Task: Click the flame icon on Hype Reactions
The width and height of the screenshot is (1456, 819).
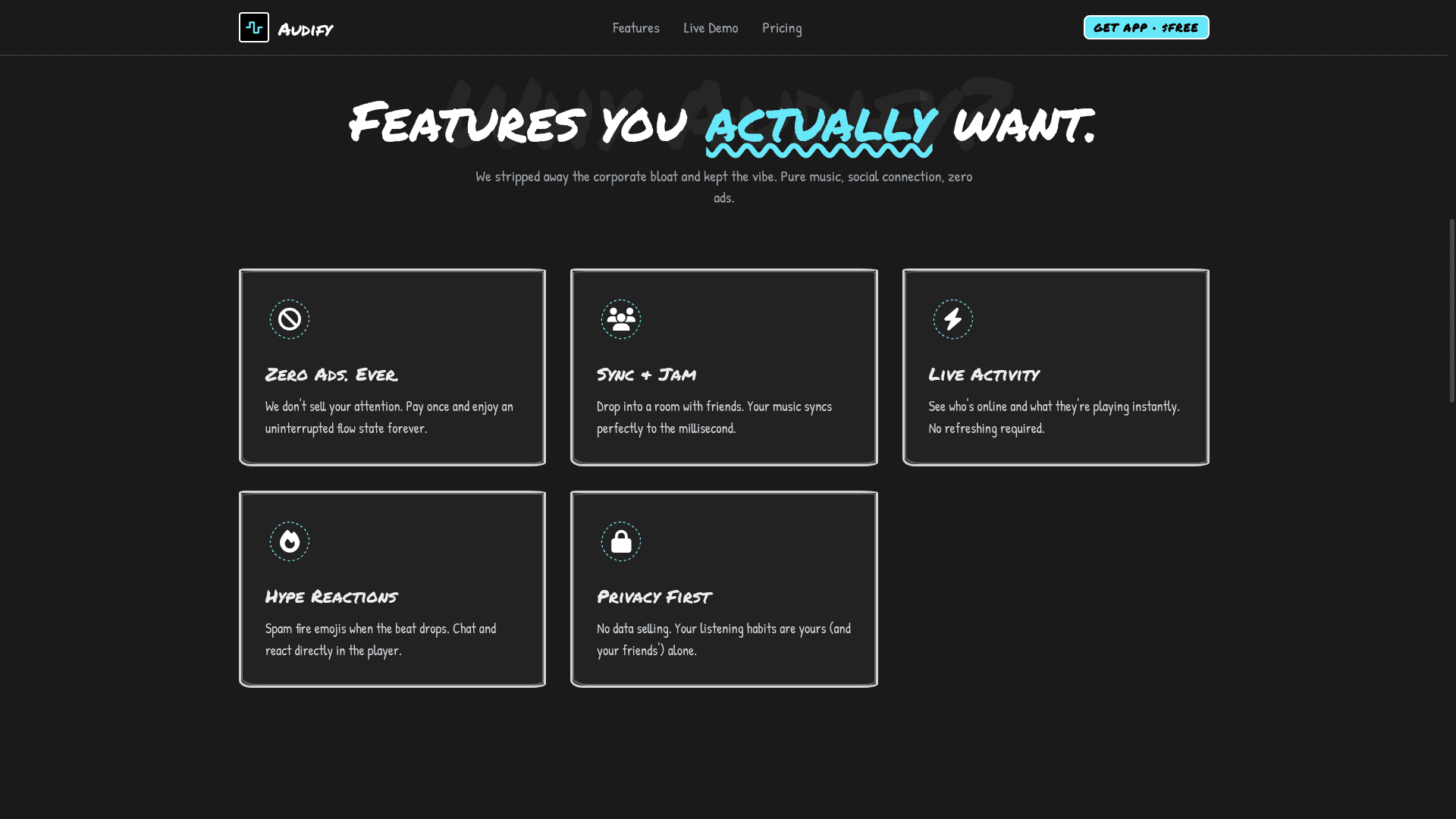Action: (289, 541)
